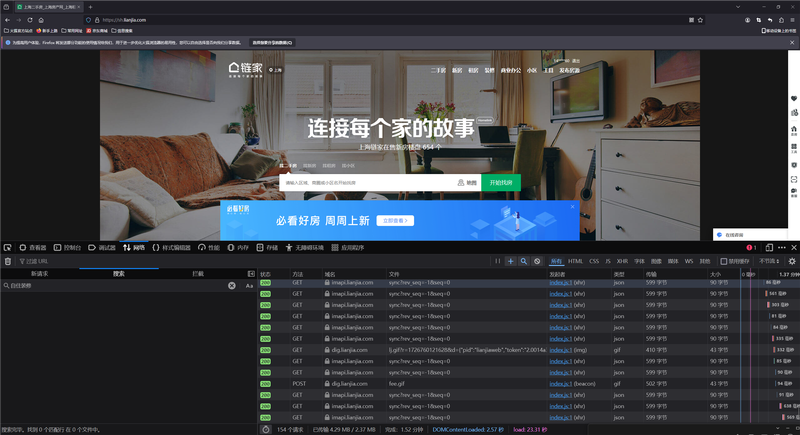This screenshot has width=800, height=435.
Task: Open the 样式编辑器 Style Editor panel
Action: click(x=171, y=247)
